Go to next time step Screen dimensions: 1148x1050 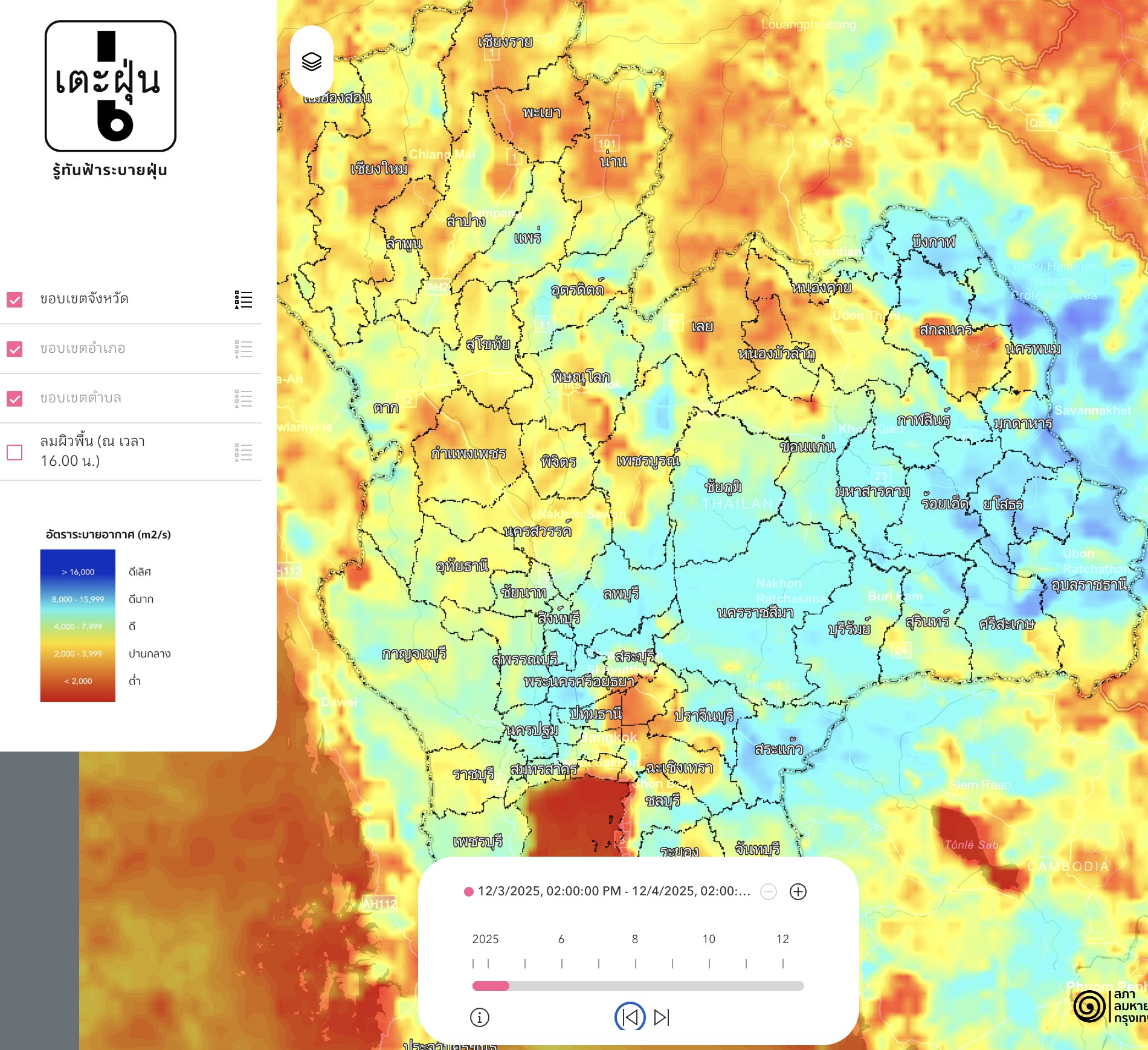pos(662,1017)
